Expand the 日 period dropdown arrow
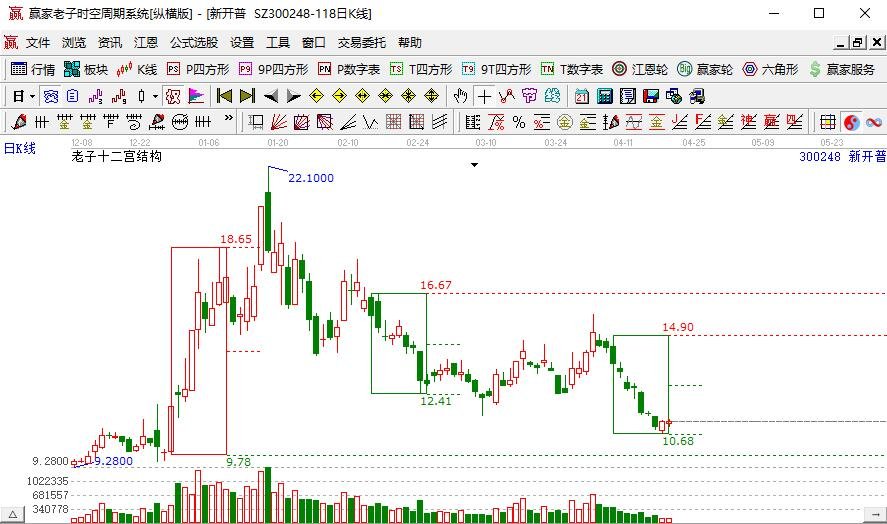The height and width of the screenshot is (524, 887). (x=32, y=97)
